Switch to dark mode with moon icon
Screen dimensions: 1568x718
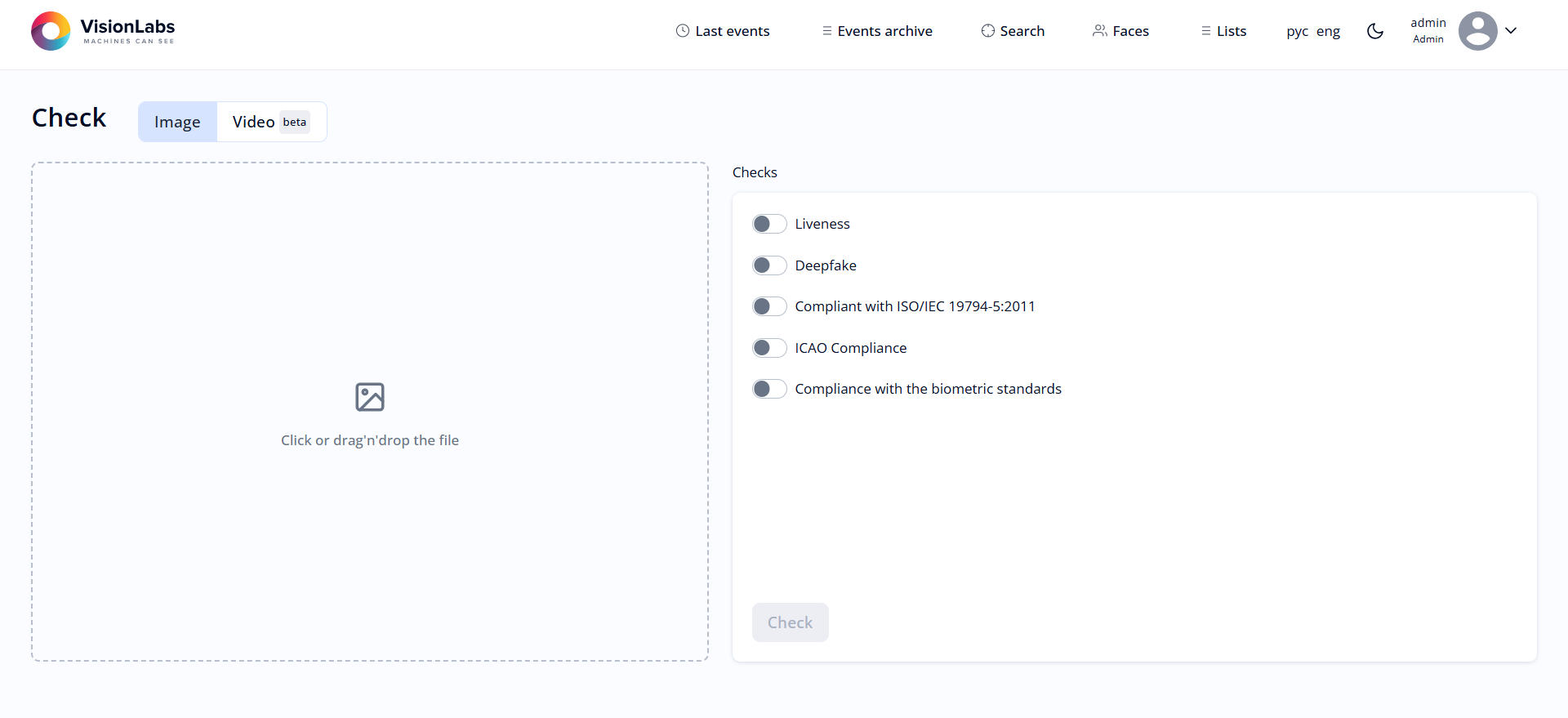(1375, 31)
